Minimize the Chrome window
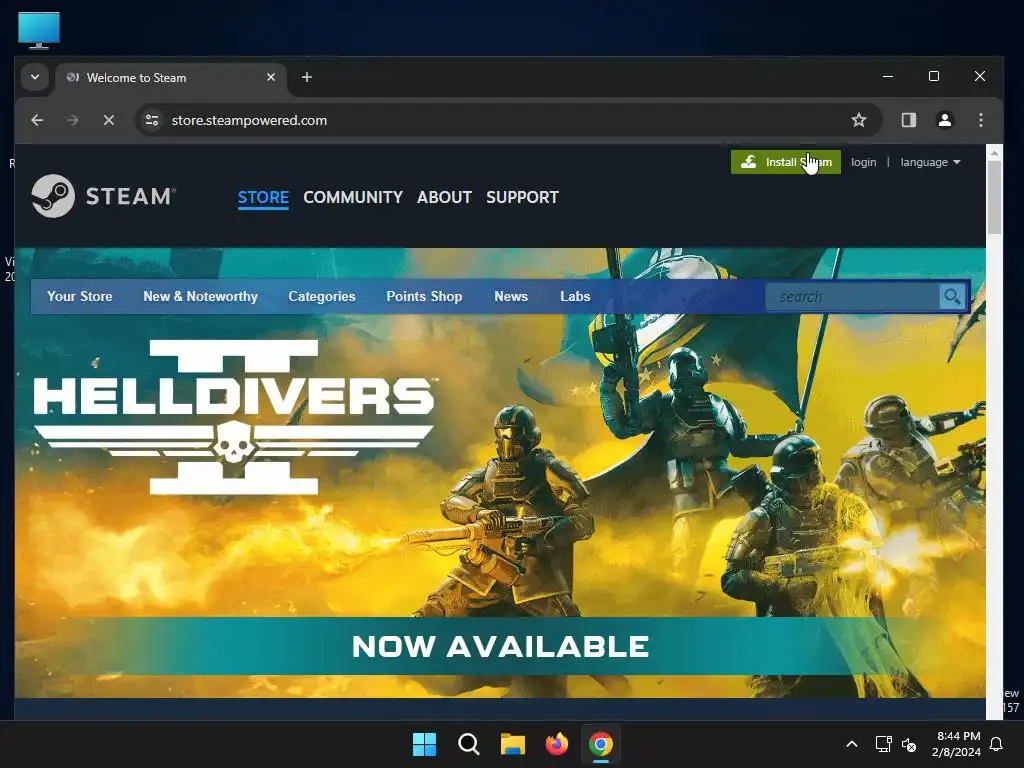The width and height of the screenshot is (1024, 768). click(888, 76)
